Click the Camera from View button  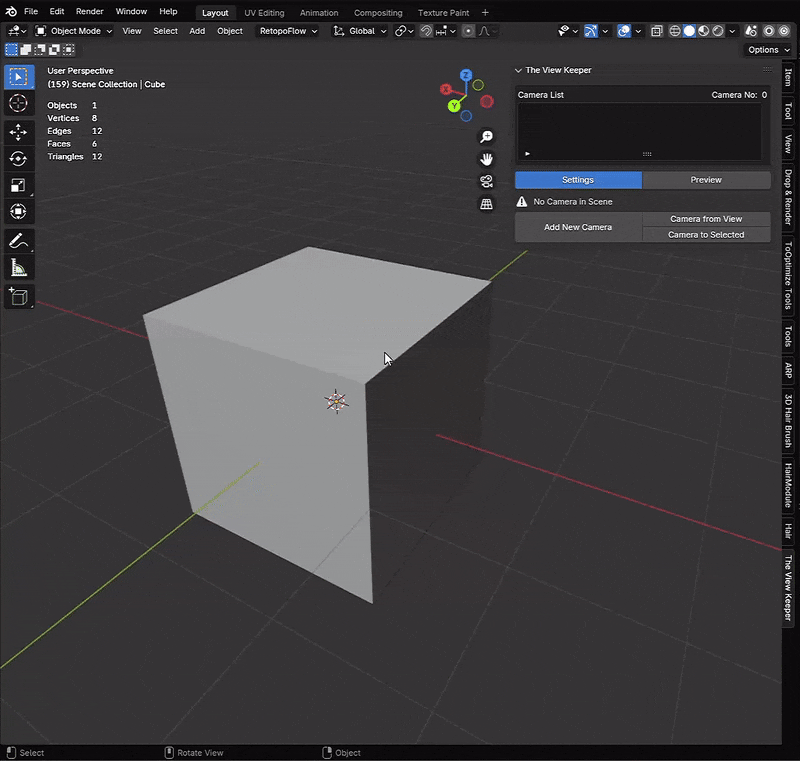coord(706,219)
